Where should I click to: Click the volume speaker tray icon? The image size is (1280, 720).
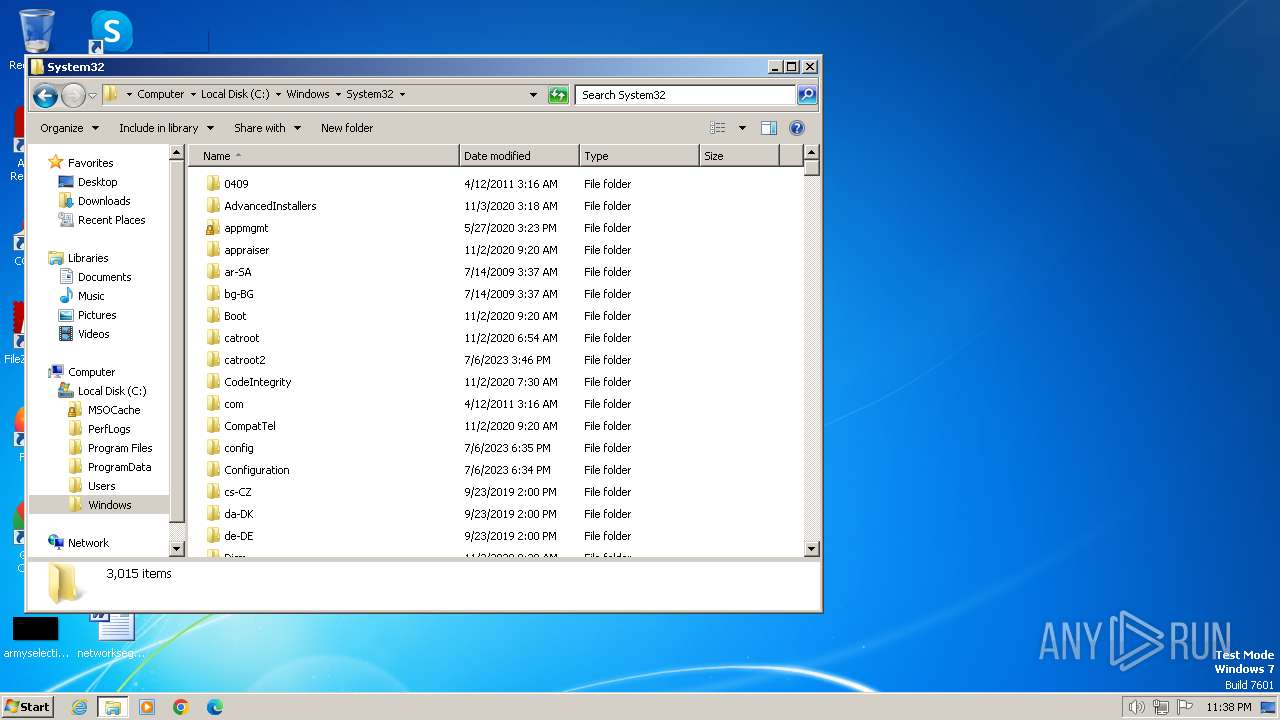pyautogui.click(x=1136, y=707)
